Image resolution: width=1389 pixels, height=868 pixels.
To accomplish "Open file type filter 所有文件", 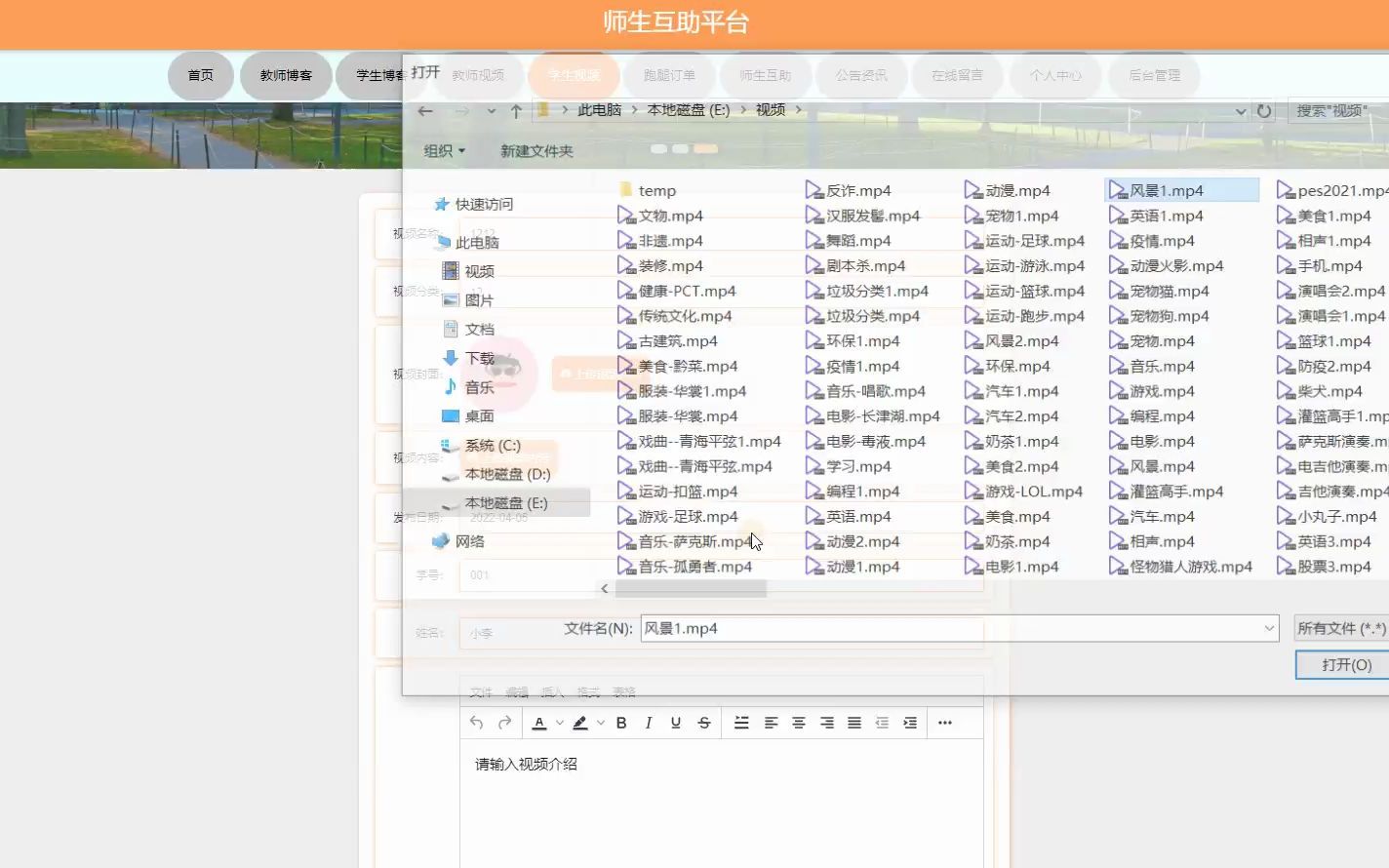I will tap(1341, 628).
